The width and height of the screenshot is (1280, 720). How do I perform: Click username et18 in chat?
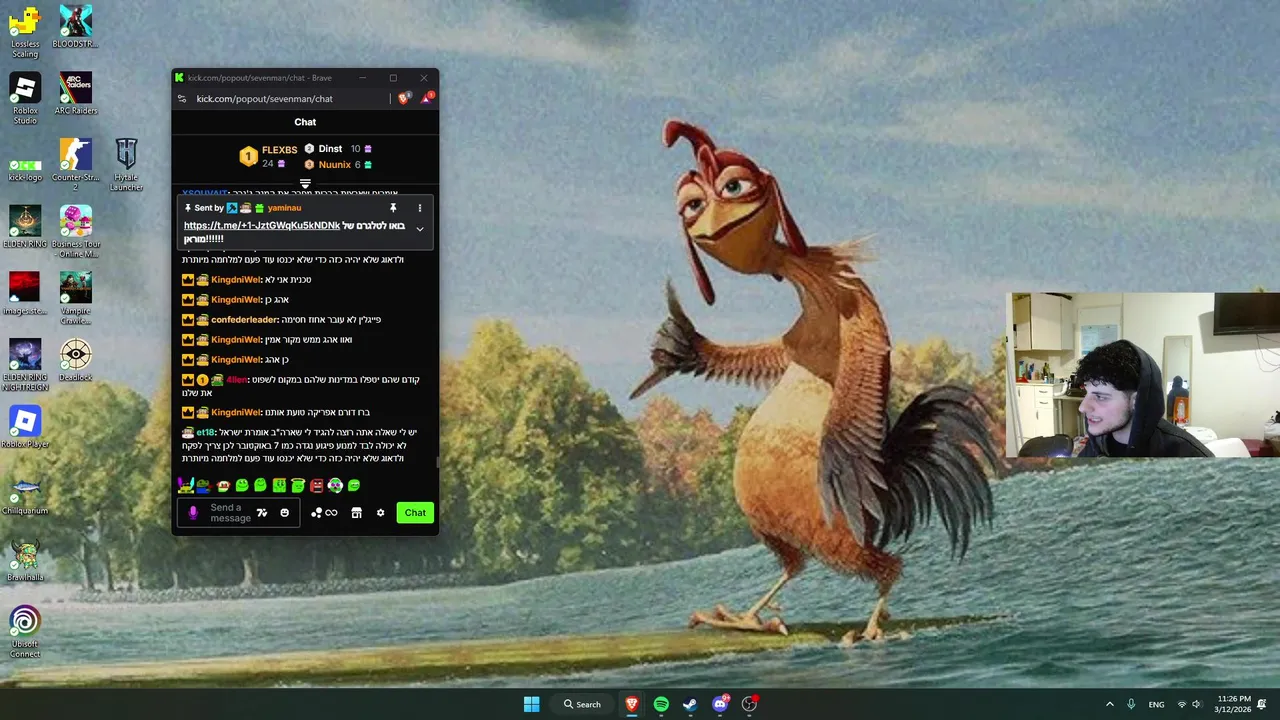click(205, 432)
